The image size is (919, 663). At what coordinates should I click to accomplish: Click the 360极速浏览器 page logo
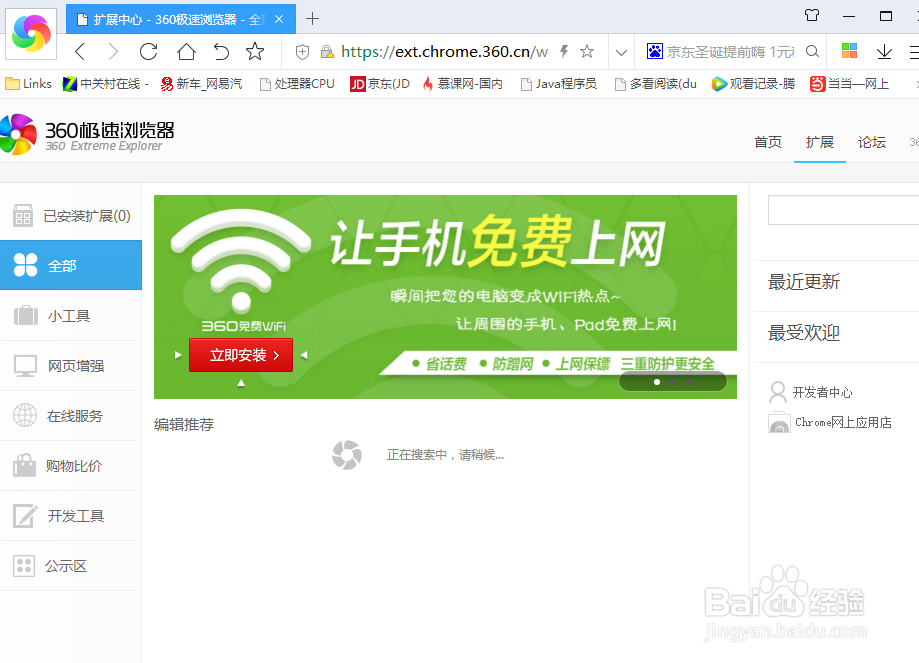click(x=87, y=134)
